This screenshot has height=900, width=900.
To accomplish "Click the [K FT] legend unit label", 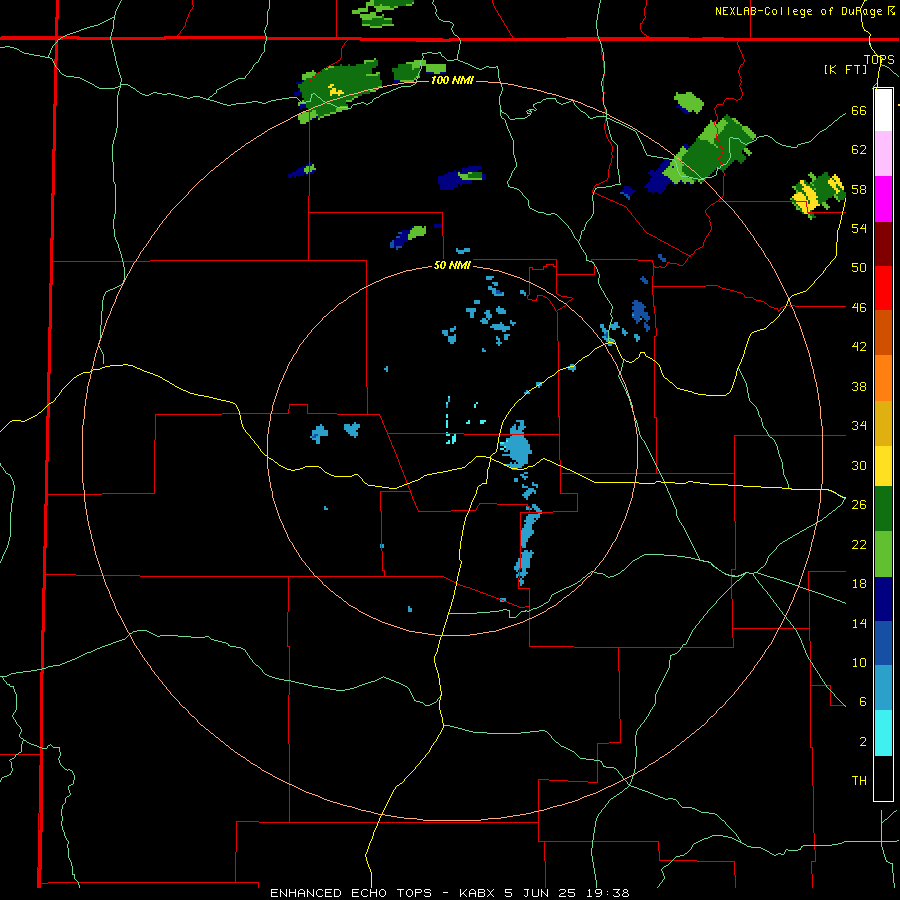I will pyautogui.click(x=846, y=69).
